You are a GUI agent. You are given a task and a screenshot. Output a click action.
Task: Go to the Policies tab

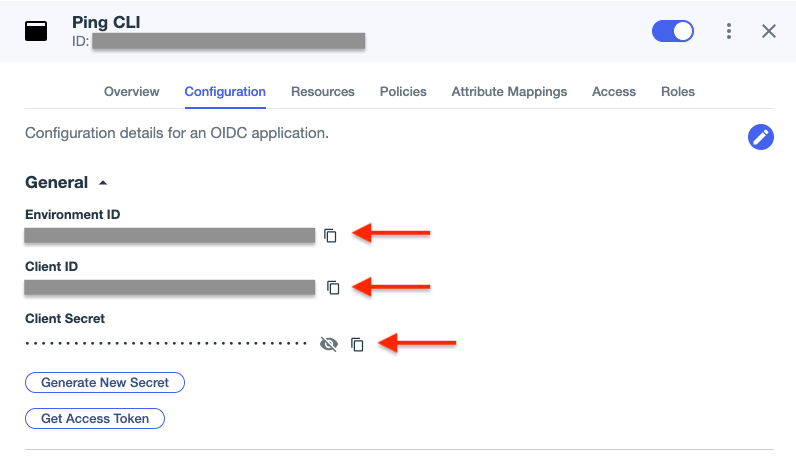tap(403, 91)
